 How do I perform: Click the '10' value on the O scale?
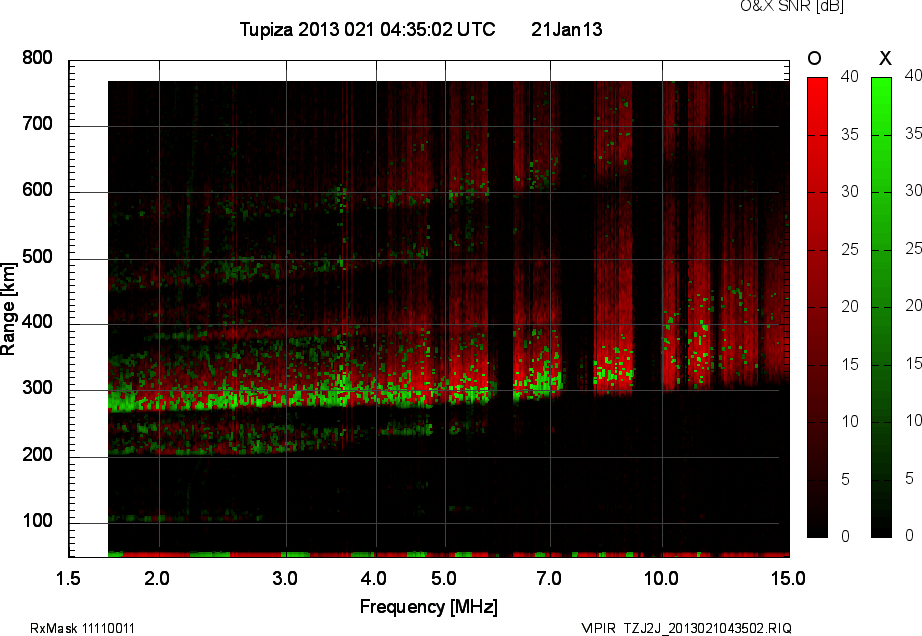click(850, 421)
